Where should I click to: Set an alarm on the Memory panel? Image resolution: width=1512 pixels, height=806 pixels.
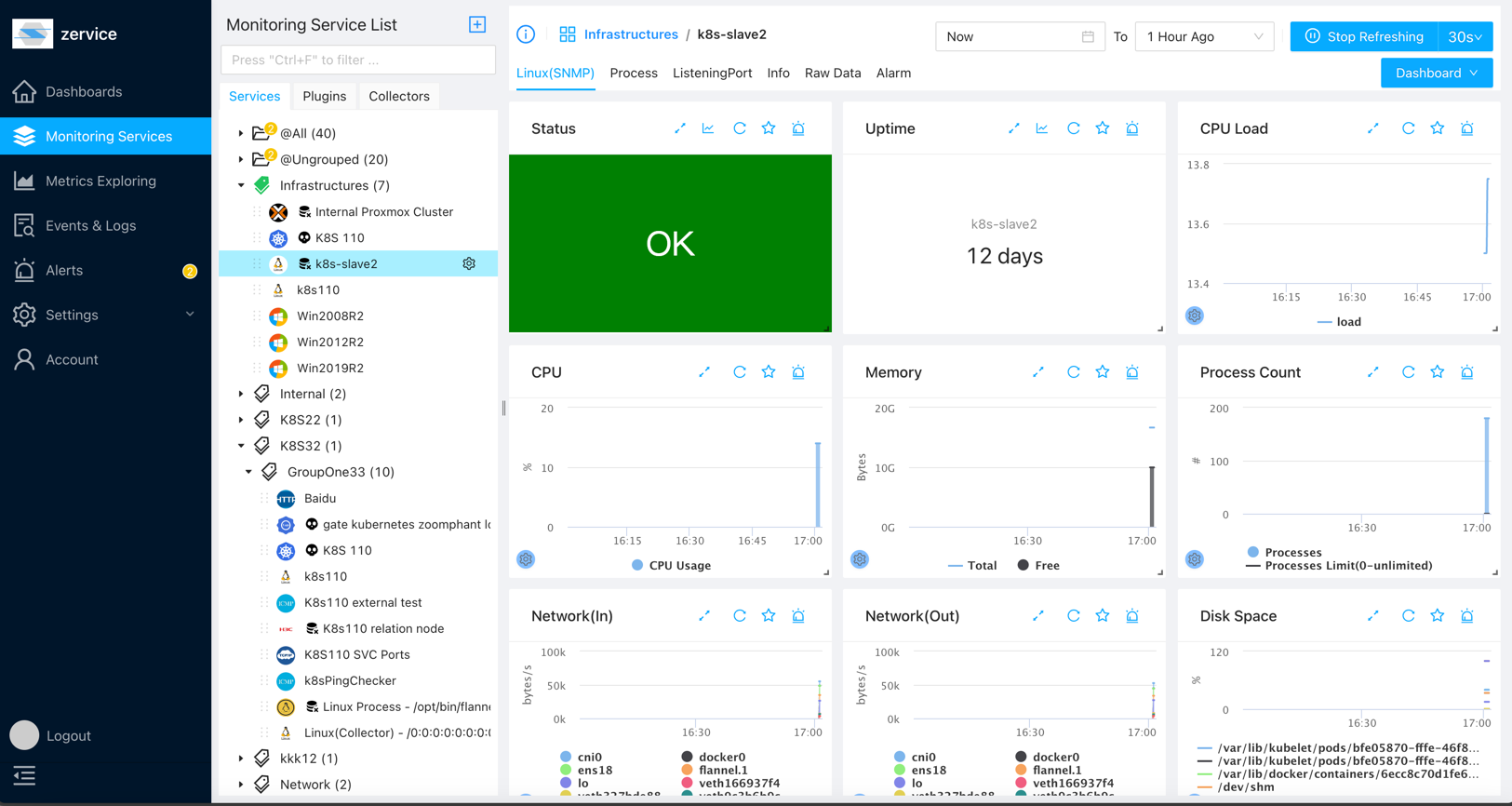coord(1132,372)
